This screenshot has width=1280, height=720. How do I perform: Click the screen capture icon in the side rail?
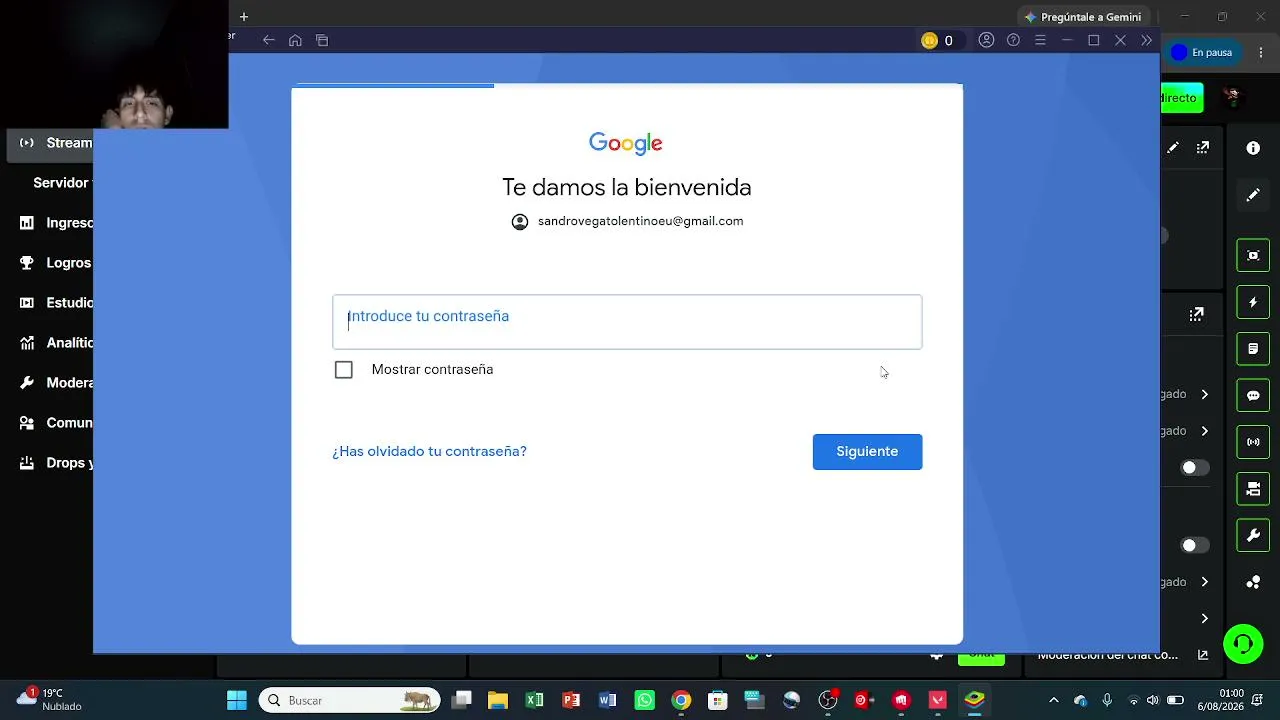pyautogui.click(x=1253, y=255)
